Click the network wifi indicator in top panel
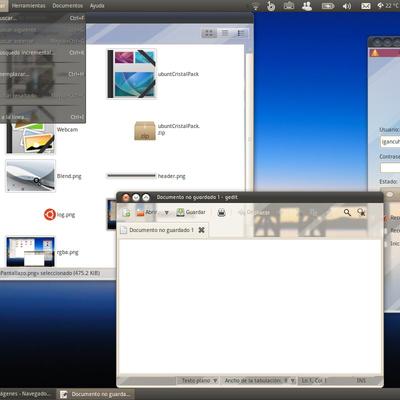Viewport: 400px width, 400px height. [256, 6]
